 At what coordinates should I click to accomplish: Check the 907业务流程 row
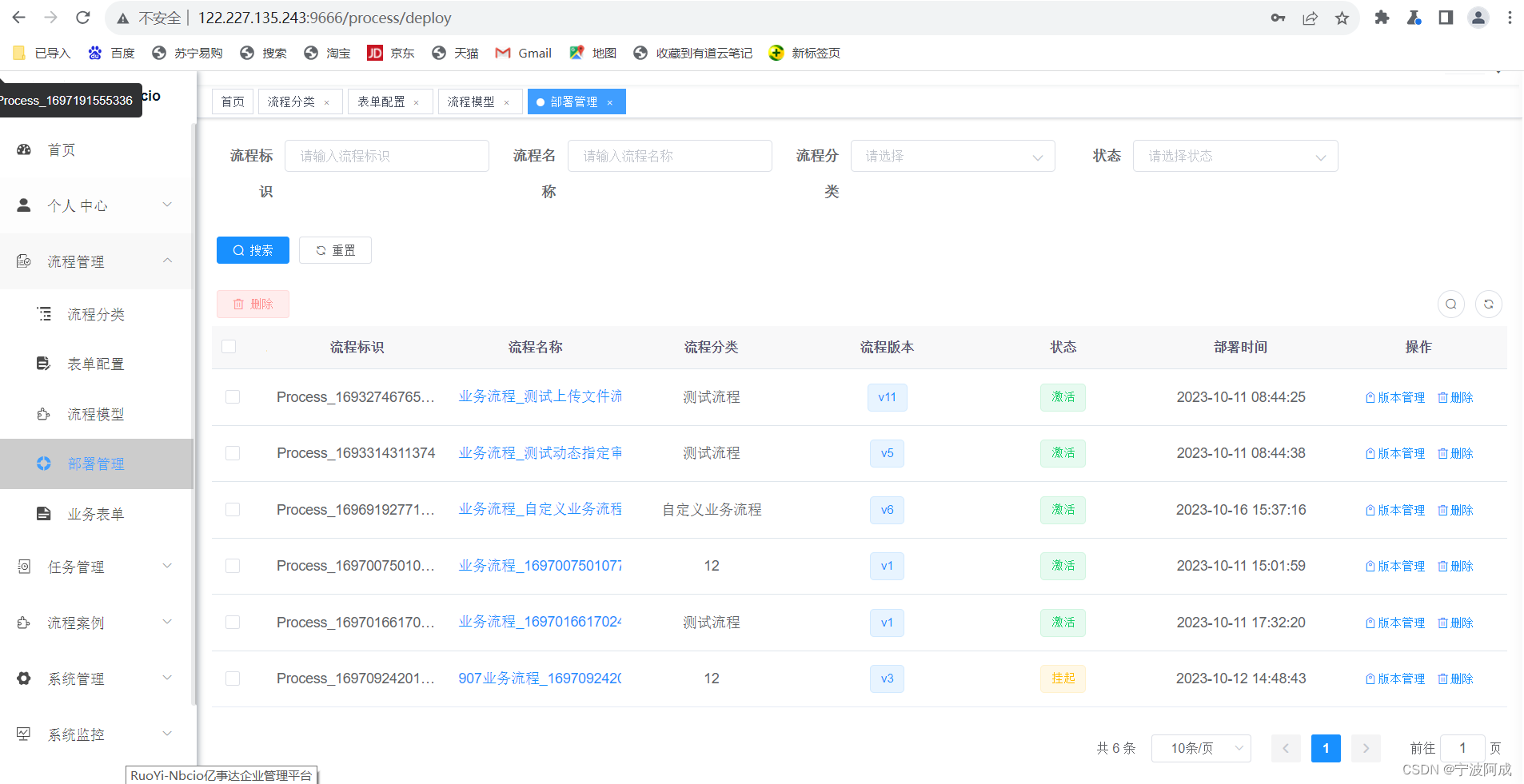(233, 679)
